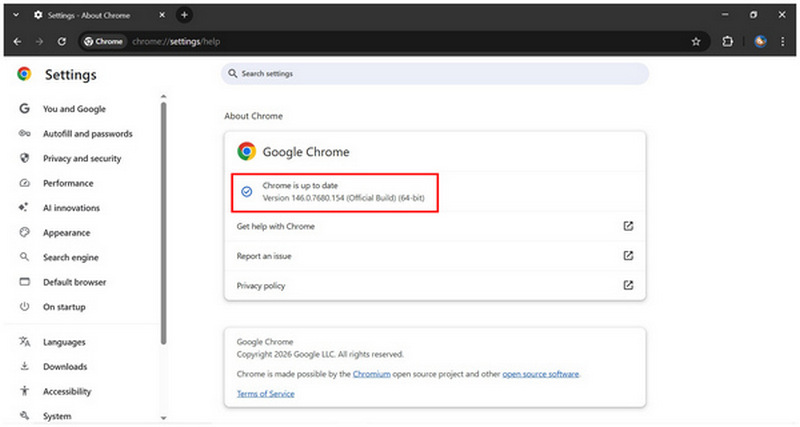
Task: Click the window Default browser icon
Action: click(24, 282)
